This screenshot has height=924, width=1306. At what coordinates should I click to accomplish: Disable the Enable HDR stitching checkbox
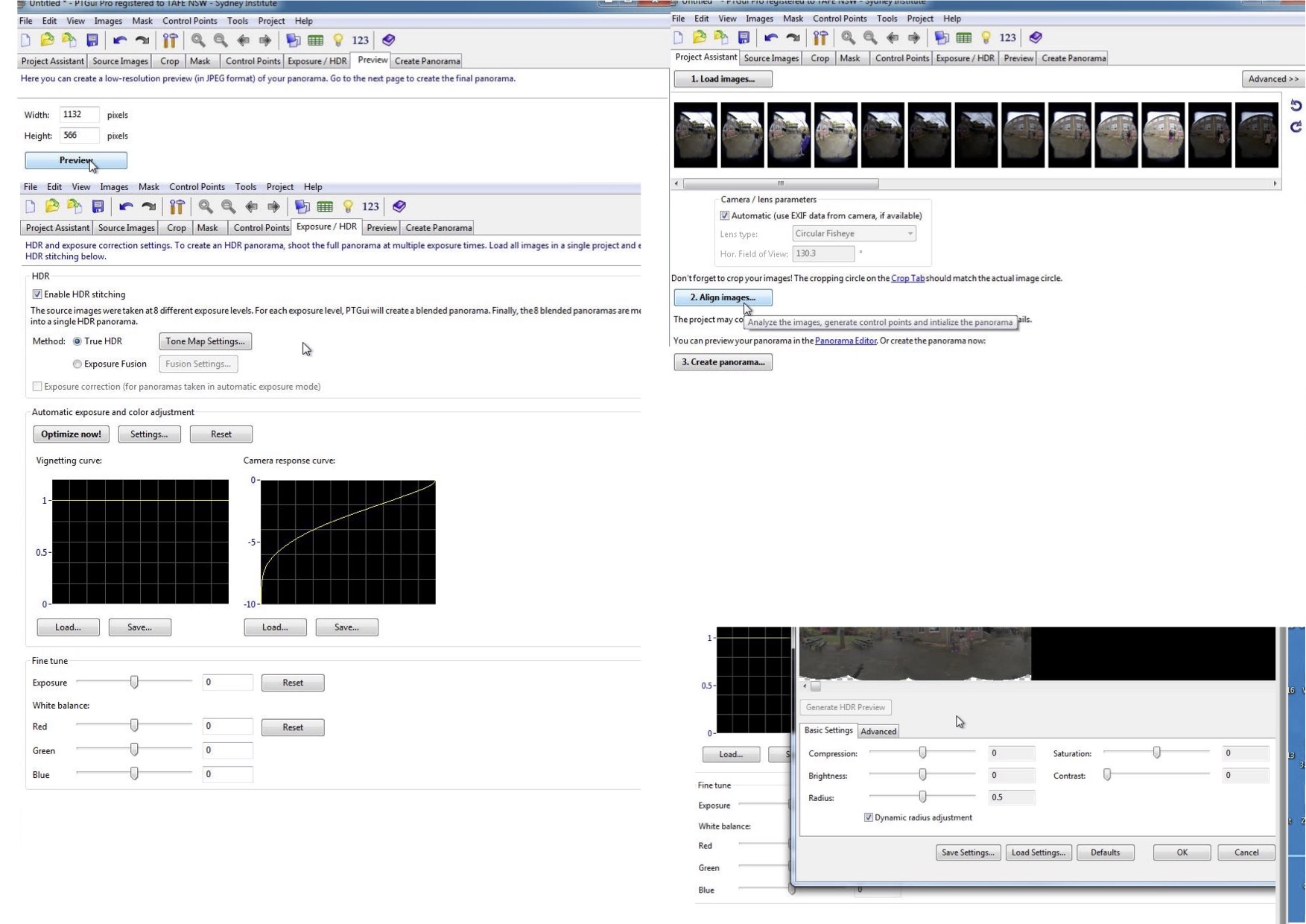point(37,294)
